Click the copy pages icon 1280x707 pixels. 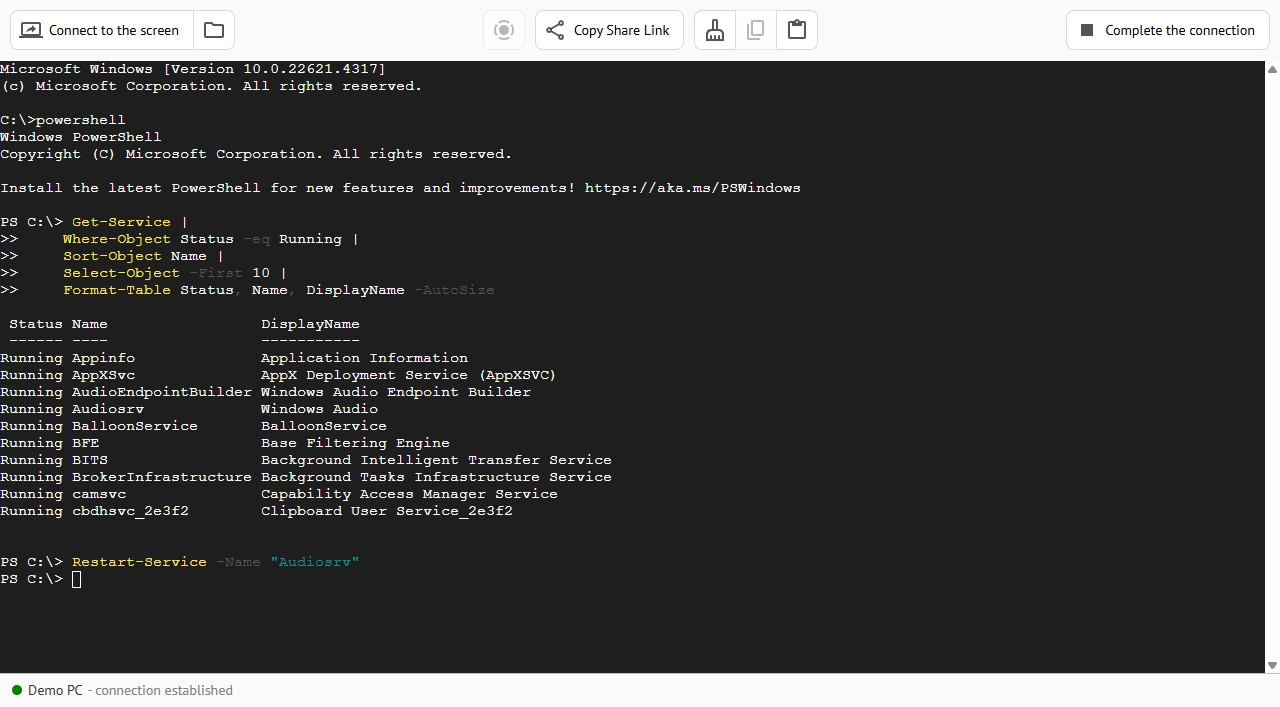pos(756,30)
